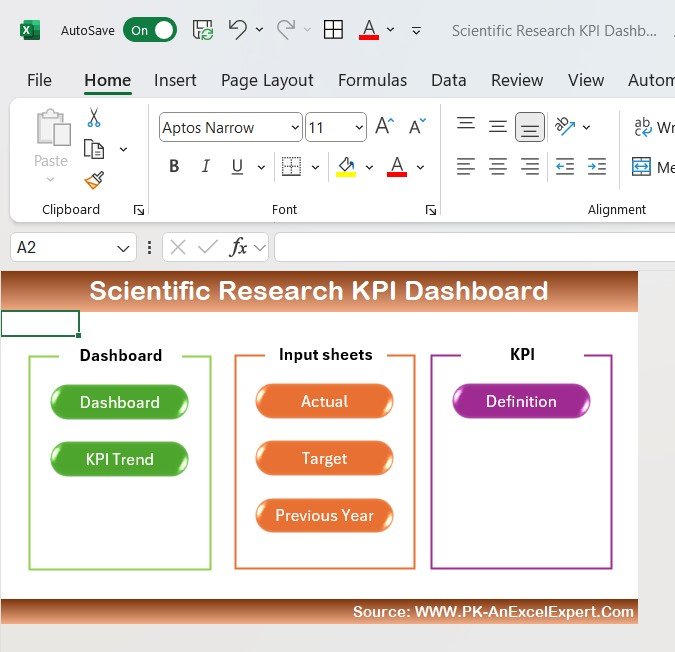Expand the Name Box dropdown arrow
The height and width of the screenshot is (652, 675).
[x=124, y=248]
